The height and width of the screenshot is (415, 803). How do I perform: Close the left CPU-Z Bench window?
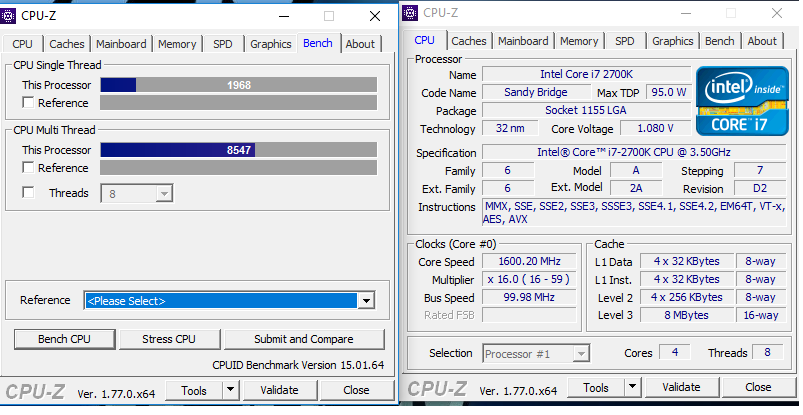pyautogui.click(x=375, y=16)
